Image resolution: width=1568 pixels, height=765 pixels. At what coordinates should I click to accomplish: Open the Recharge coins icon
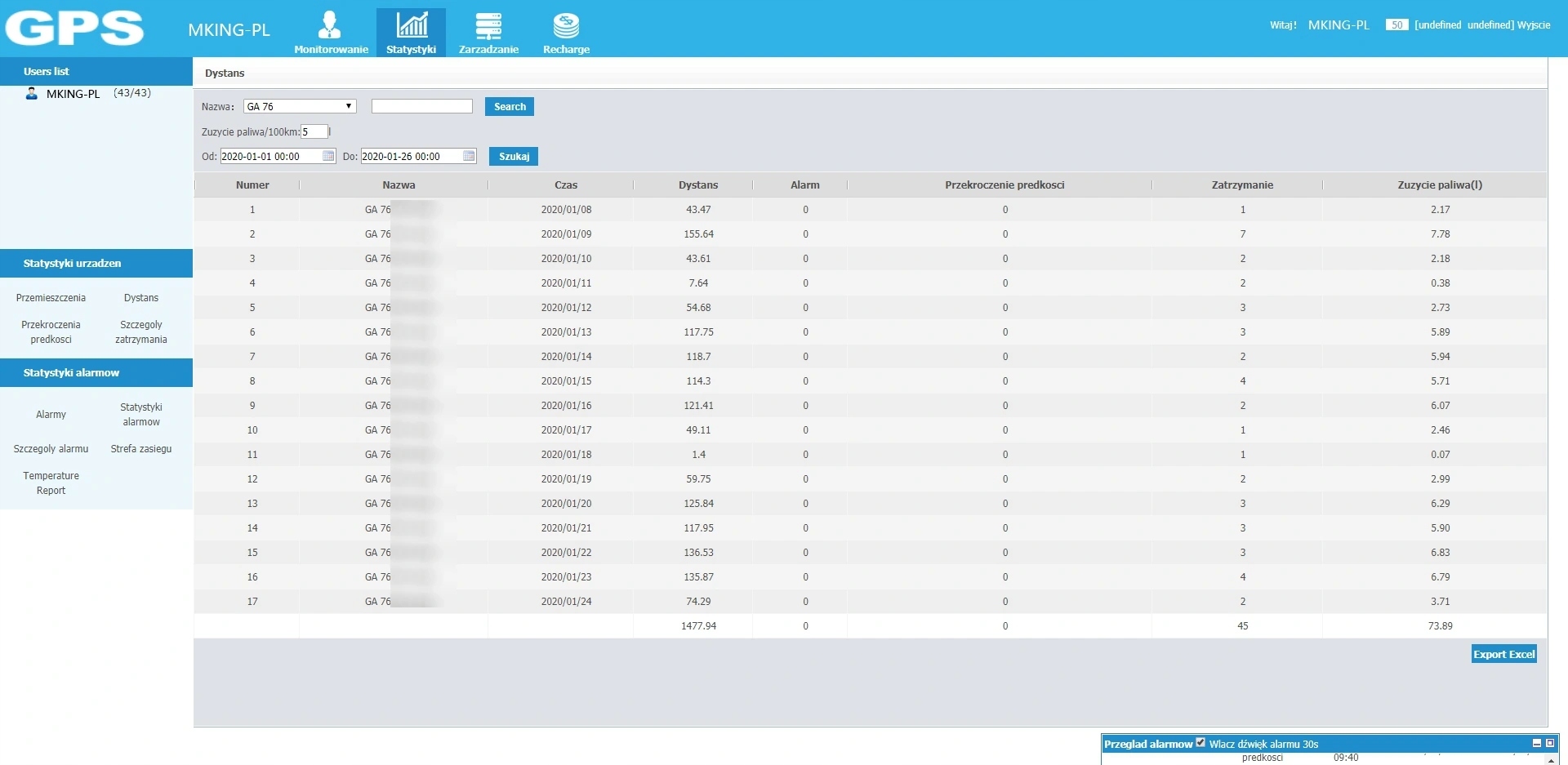click(x=566, y=26)
